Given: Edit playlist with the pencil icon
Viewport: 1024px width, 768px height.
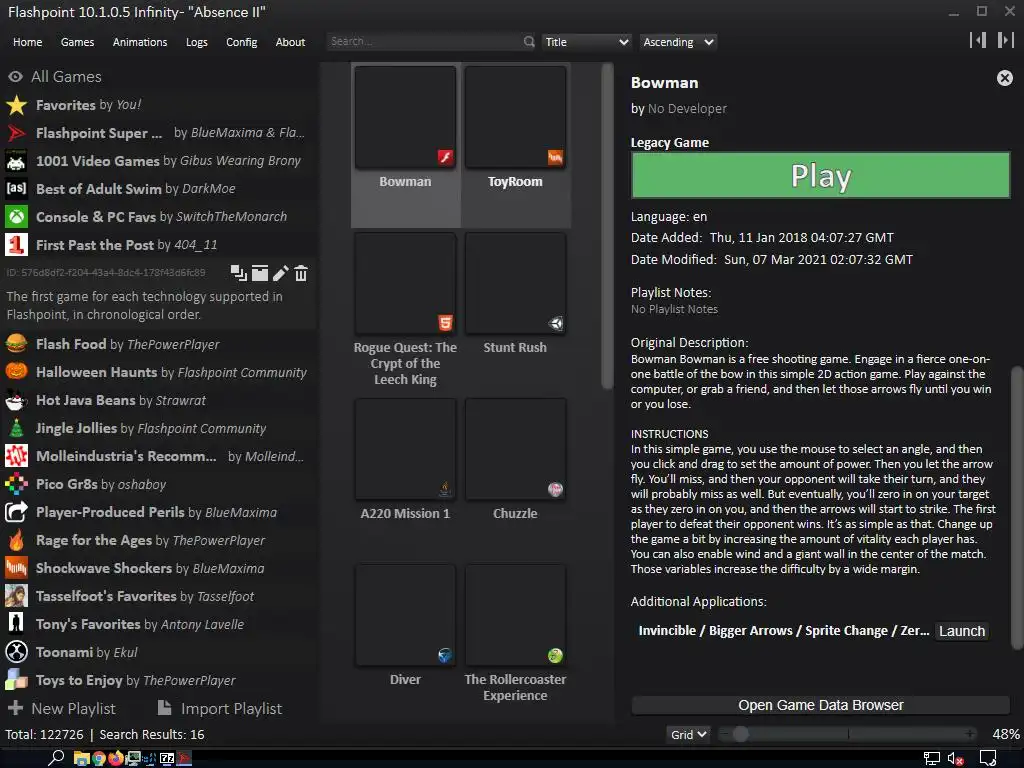Looking at the screenshot, I should (280, 273).
